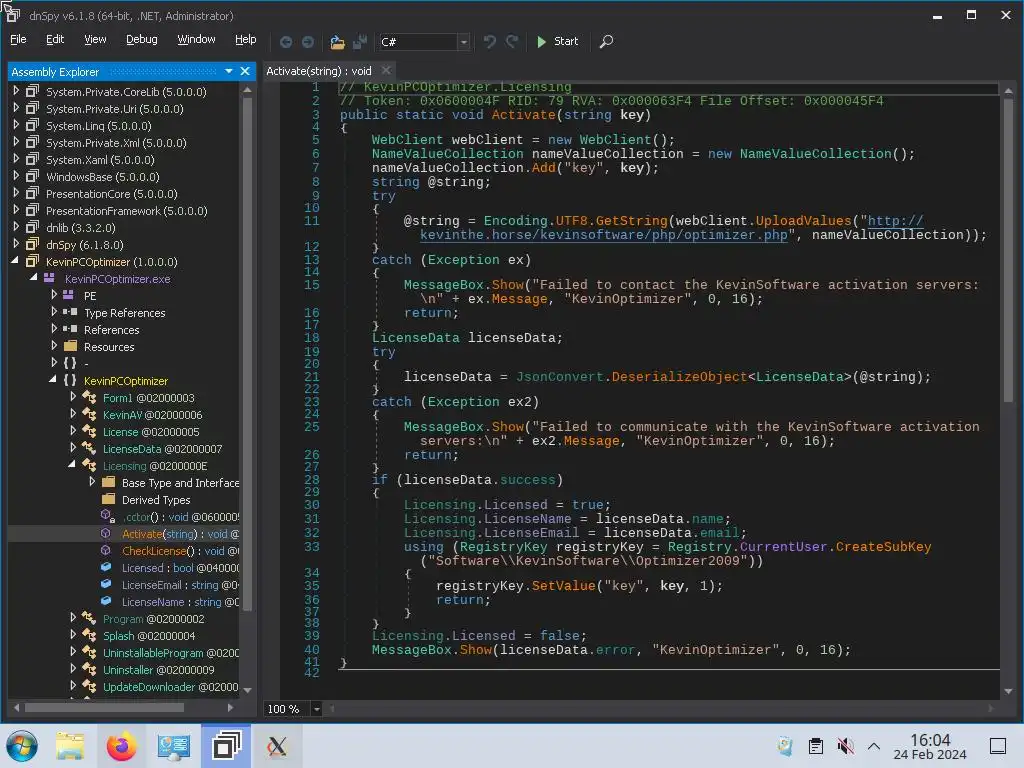Click the Activate method icon in tree
Screen dimensions: 1024x768
coord(106,534)
